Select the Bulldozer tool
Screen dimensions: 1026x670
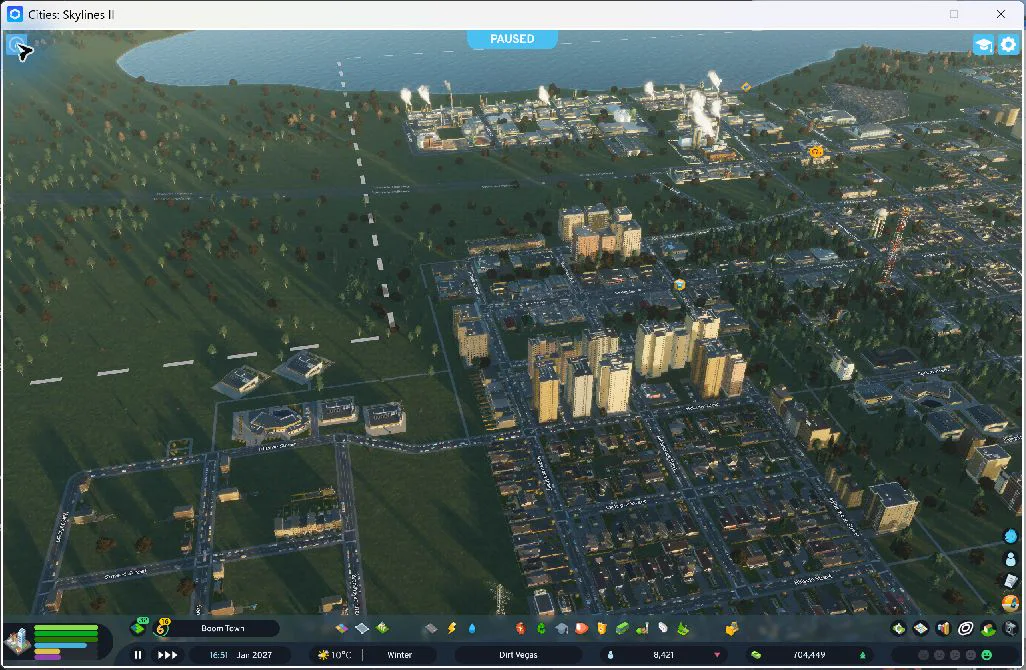(x=732, y=628)
